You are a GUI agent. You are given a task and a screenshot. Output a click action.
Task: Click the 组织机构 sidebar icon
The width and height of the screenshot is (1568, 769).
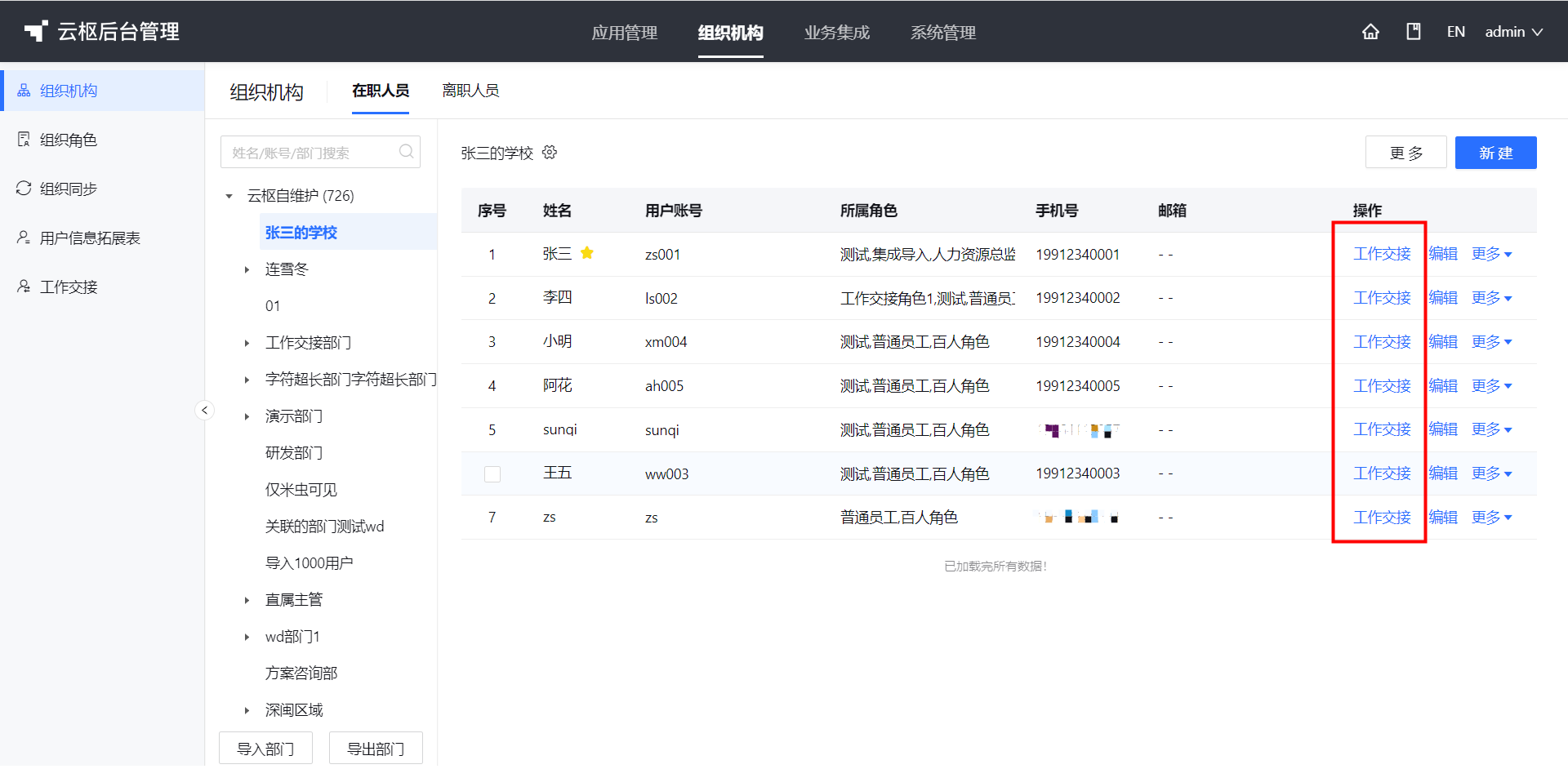(24, 91)
